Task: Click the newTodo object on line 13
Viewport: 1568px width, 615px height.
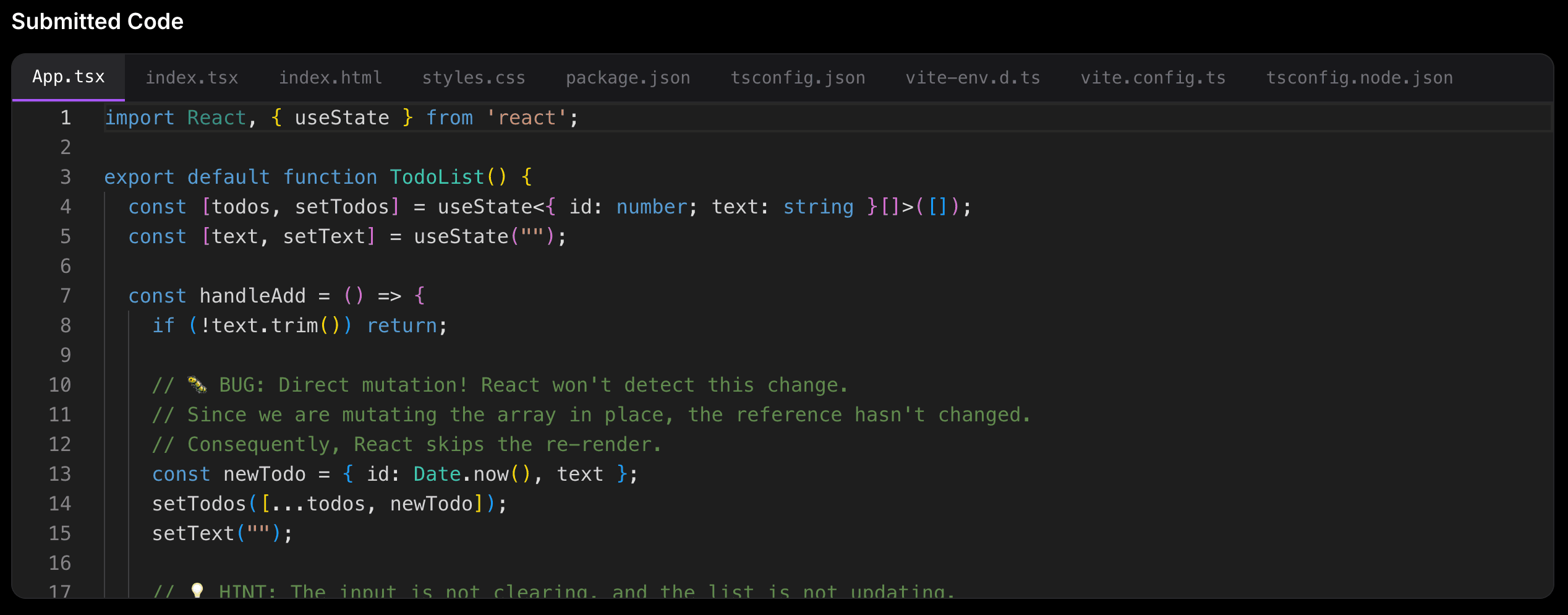Action: (x=265, y=473)
